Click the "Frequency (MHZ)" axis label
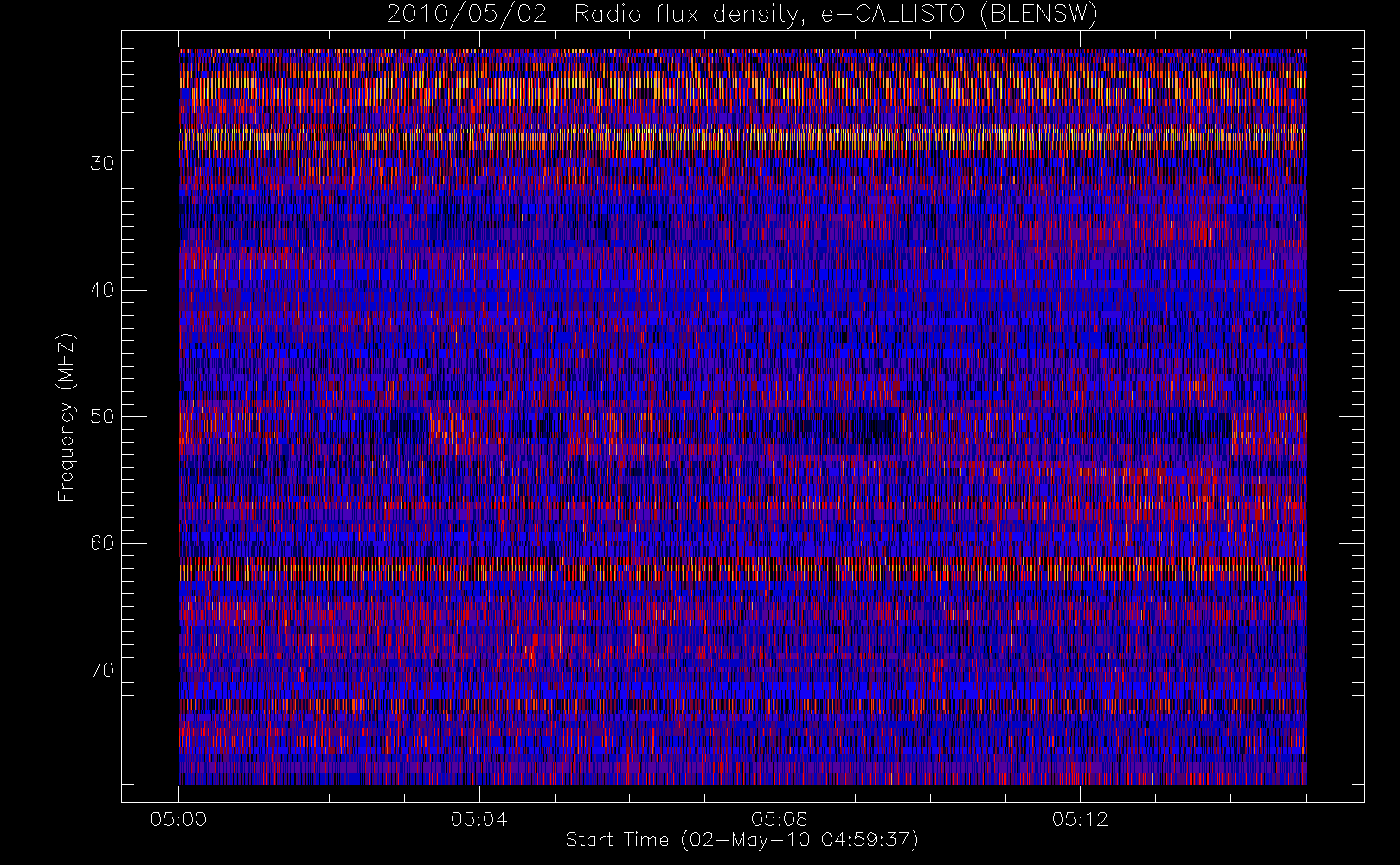The height and width of the screenshot is (865, 1400). tap(67, 417)
